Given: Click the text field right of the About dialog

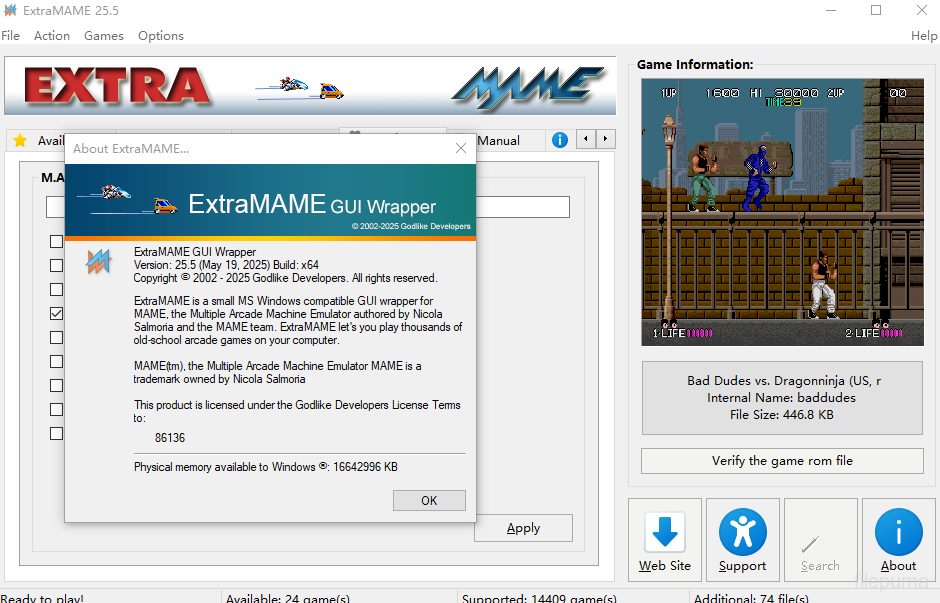Looking at the screenshot, I should pos(523,207).
